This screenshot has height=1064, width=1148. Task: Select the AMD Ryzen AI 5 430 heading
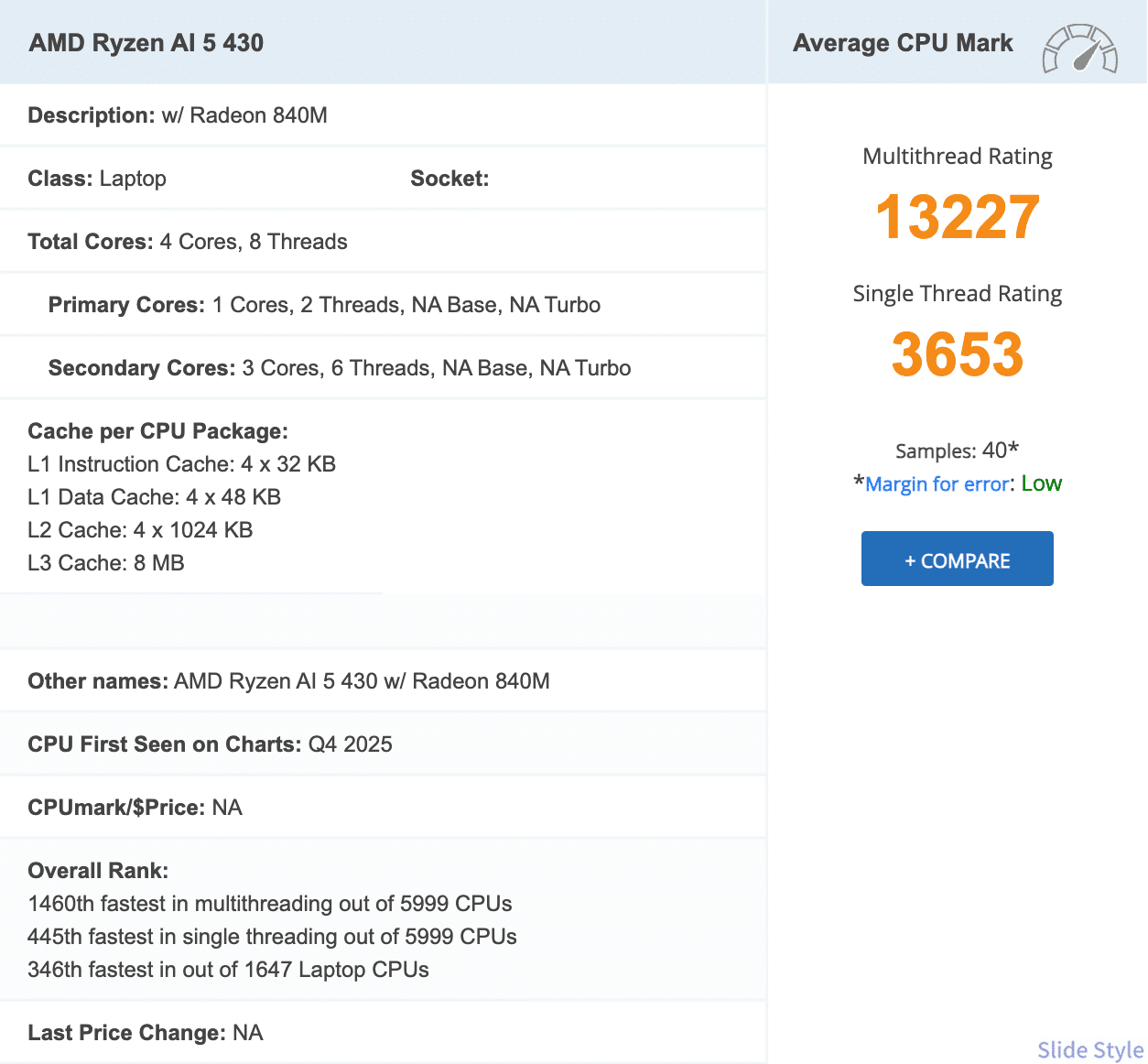[x=146, y=43]
